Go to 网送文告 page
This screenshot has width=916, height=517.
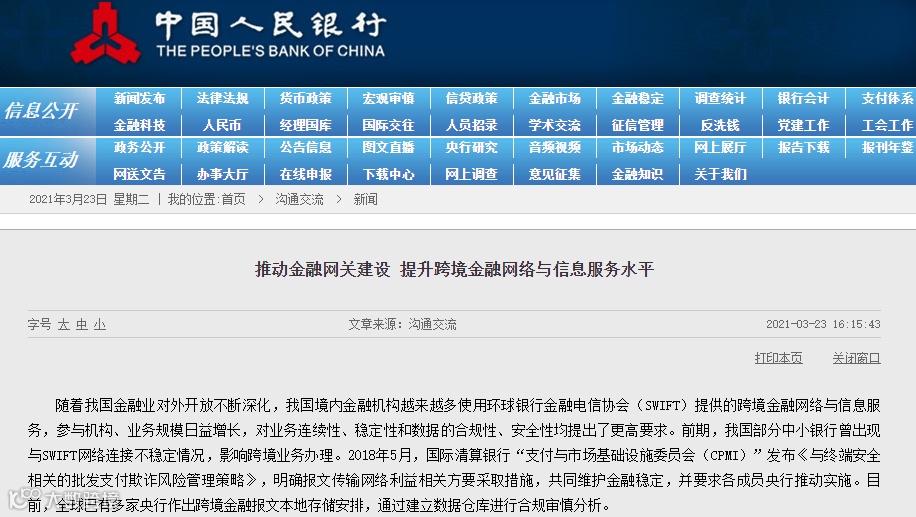[x=140, y=174]
